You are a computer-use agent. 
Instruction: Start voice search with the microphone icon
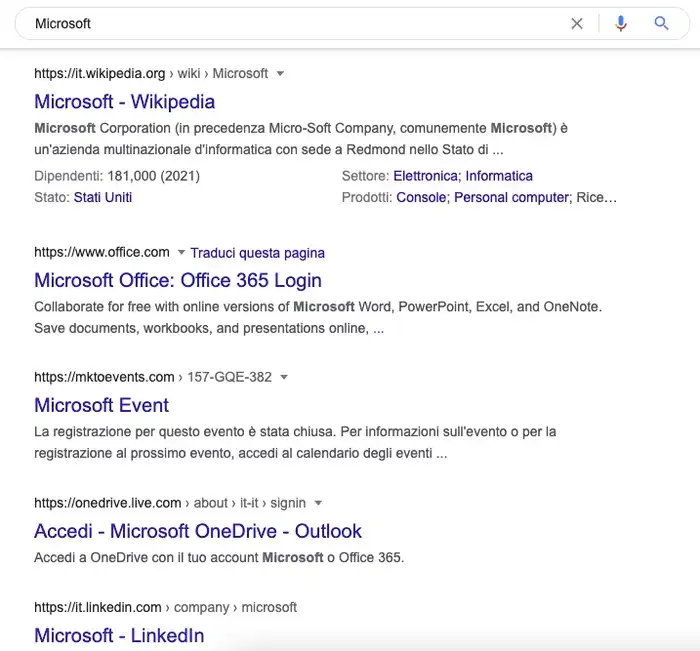pyautogui.click(x=621, y=23)
